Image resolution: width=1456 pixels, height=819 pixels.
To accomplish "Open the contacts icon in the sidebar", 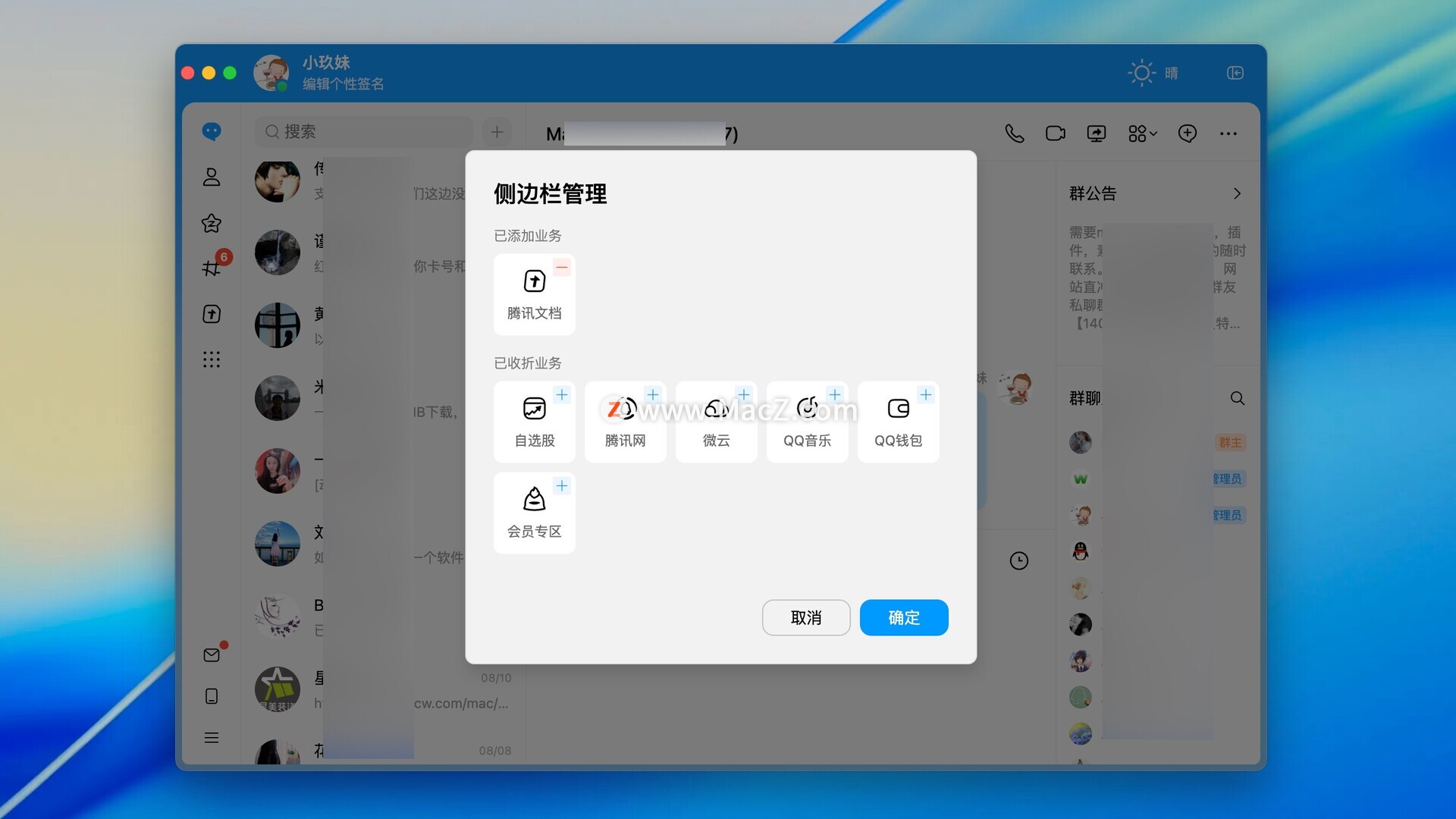I will 212,177.
